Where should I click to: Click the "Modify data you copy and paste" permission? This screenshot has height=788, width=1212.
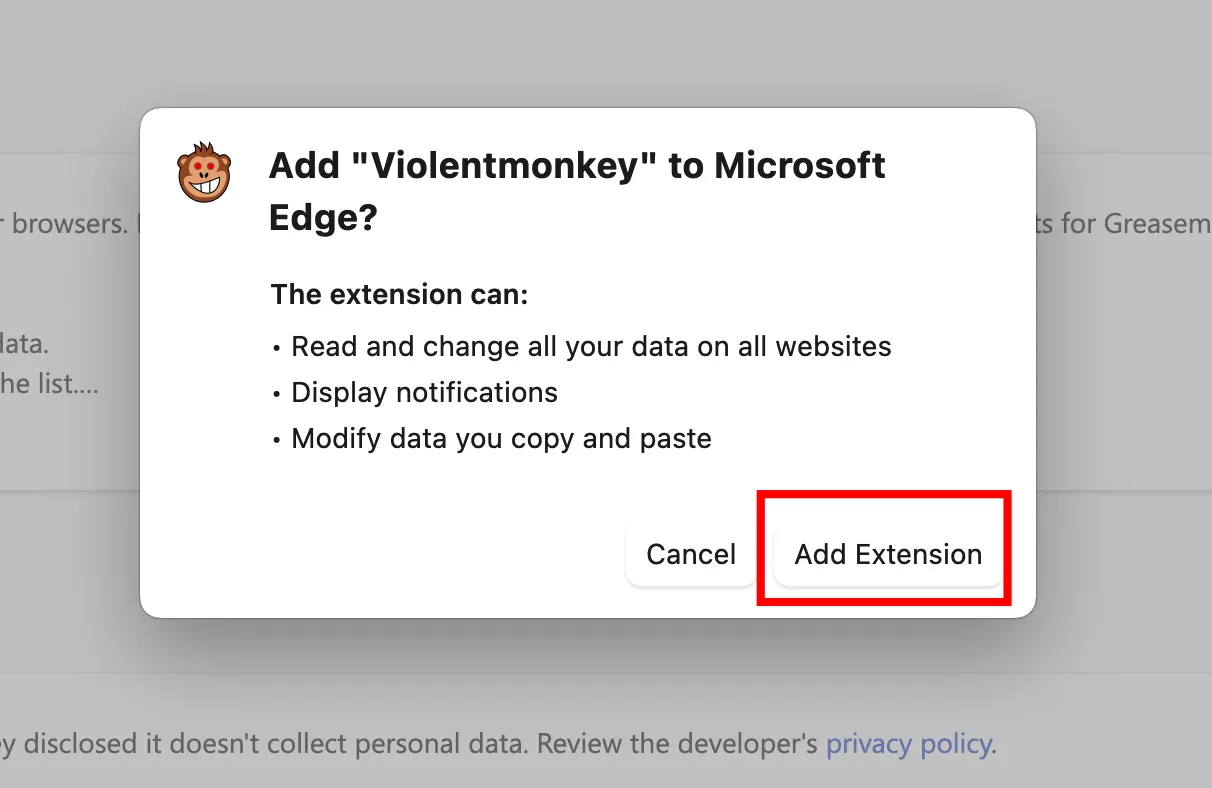(501, 438)
